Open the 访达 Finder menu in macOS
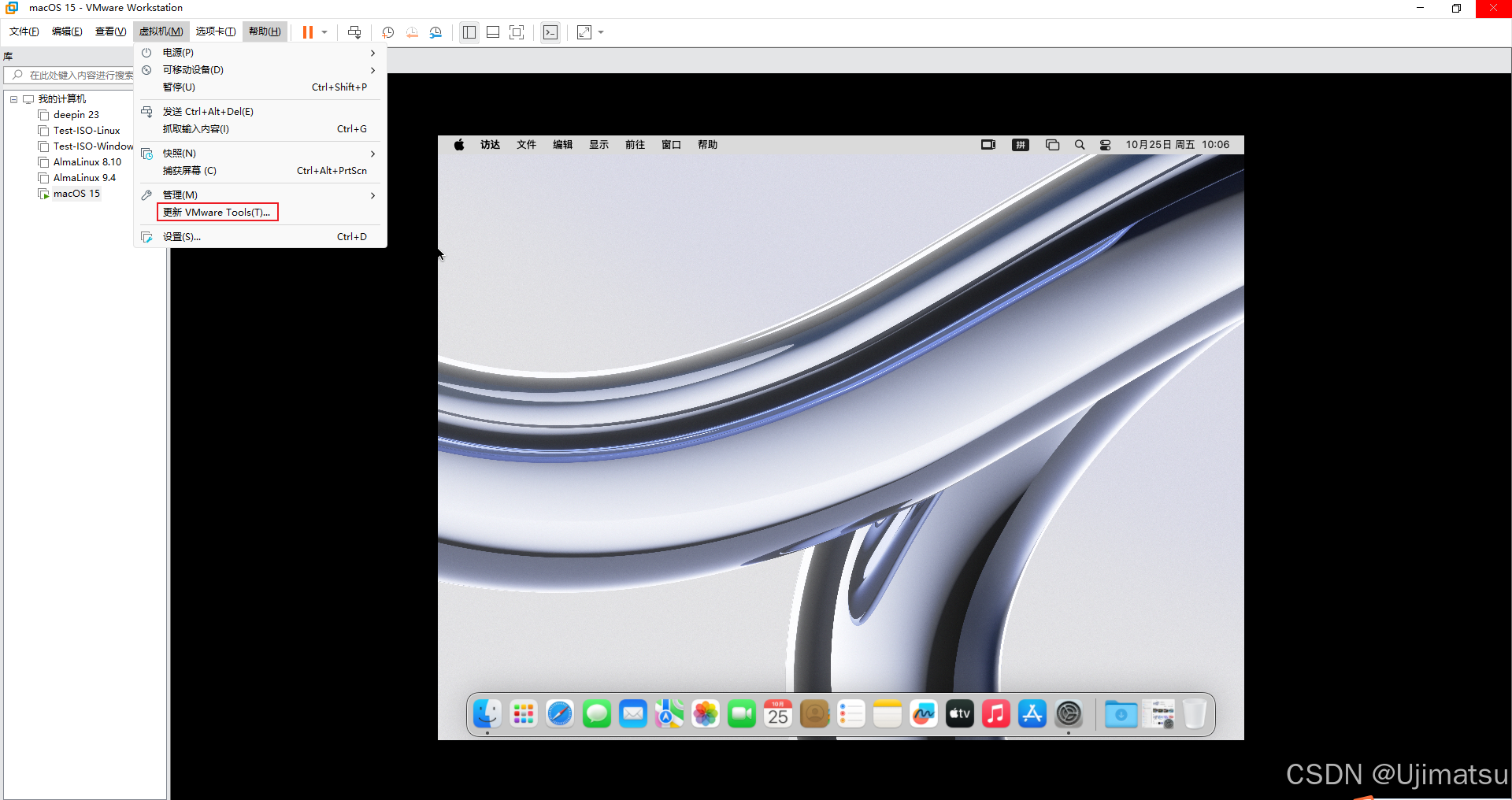 coord(491,145)
